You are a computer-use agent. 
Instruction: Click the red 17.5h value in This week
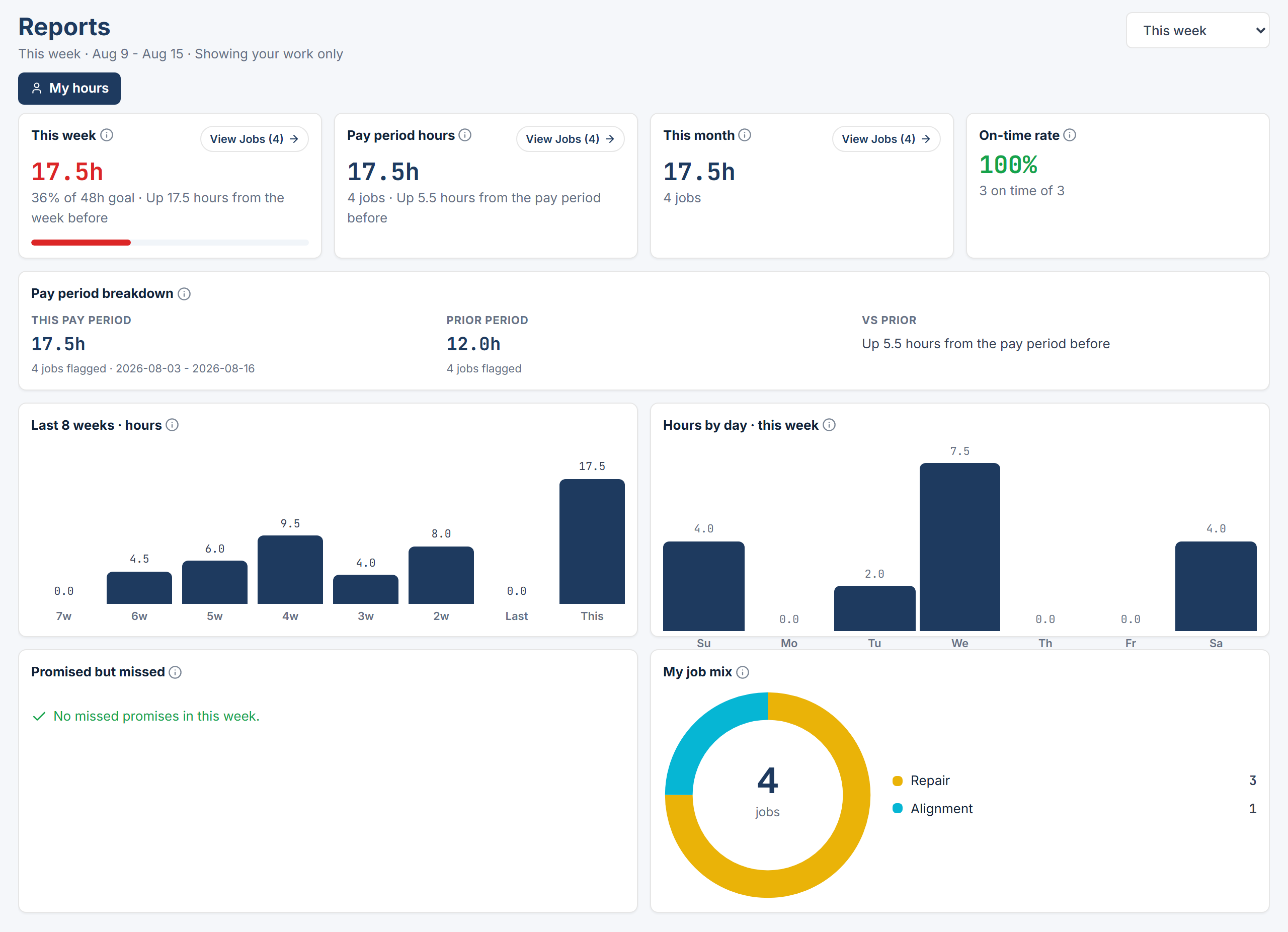(67, 172)
